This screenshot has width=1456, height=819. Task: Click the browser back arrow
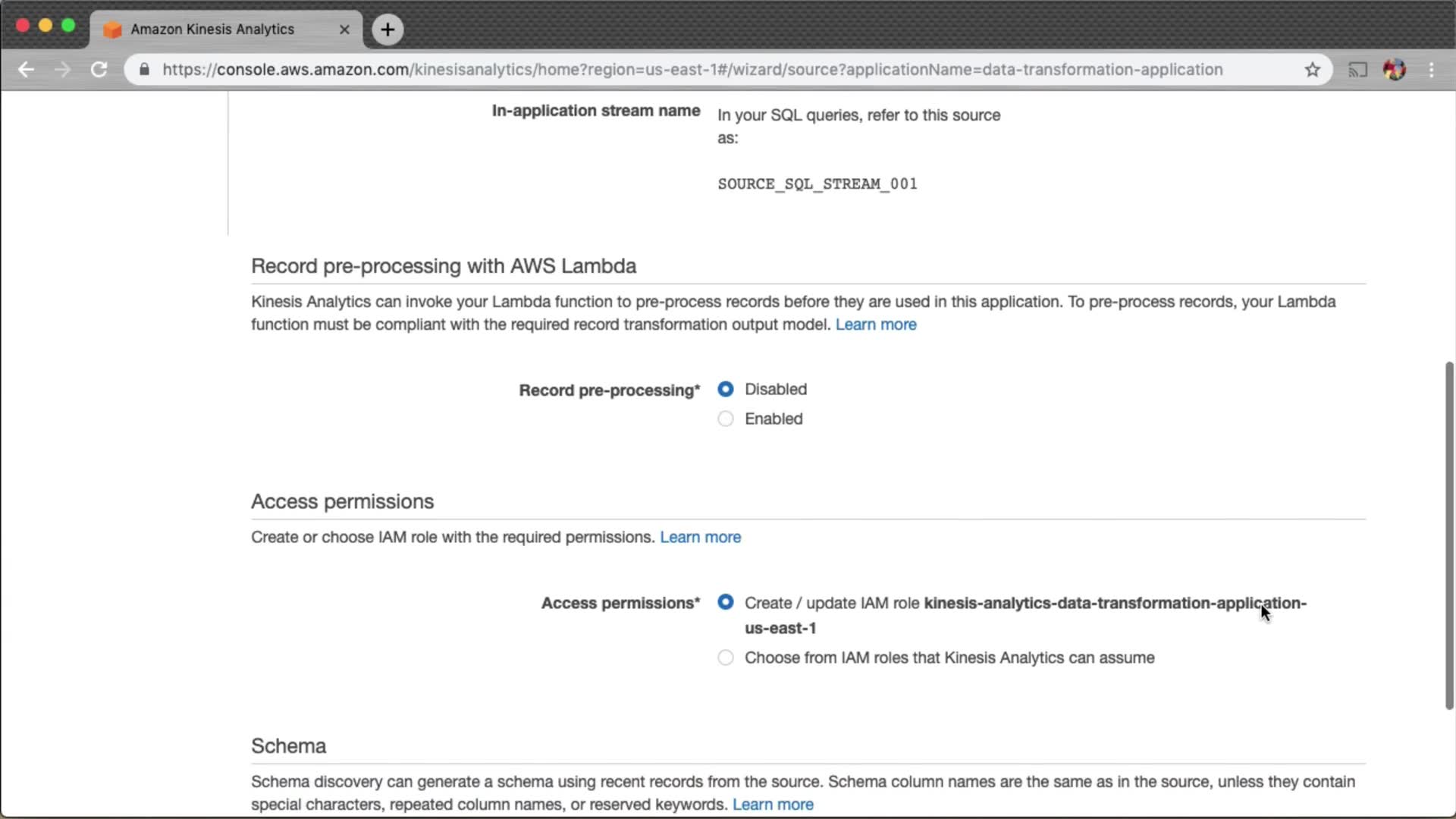coord(26,70)
